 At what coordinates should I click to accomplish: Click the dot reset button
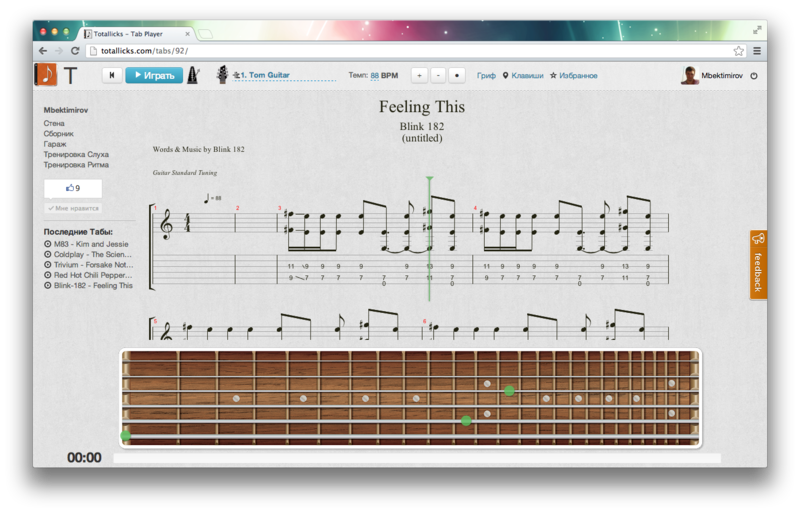click(457, 76)
